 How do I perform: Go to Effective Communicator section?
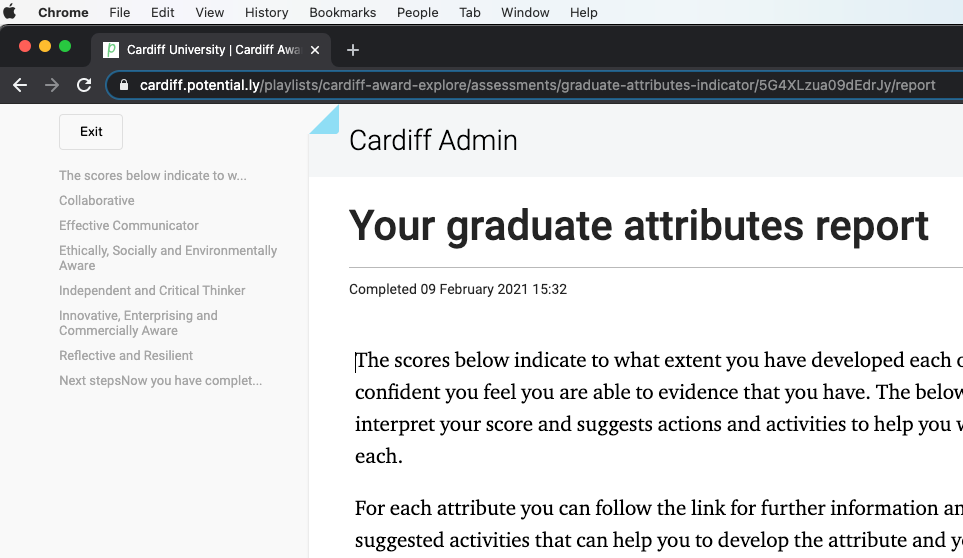pyautogui.click(x=129, y=226)
